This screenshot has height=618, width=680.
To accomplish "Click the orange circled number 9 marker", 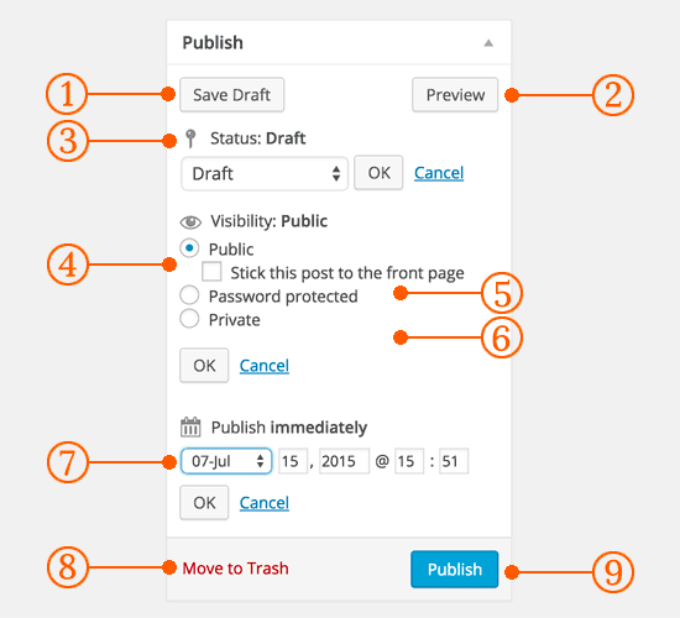I will pos(614,572).
